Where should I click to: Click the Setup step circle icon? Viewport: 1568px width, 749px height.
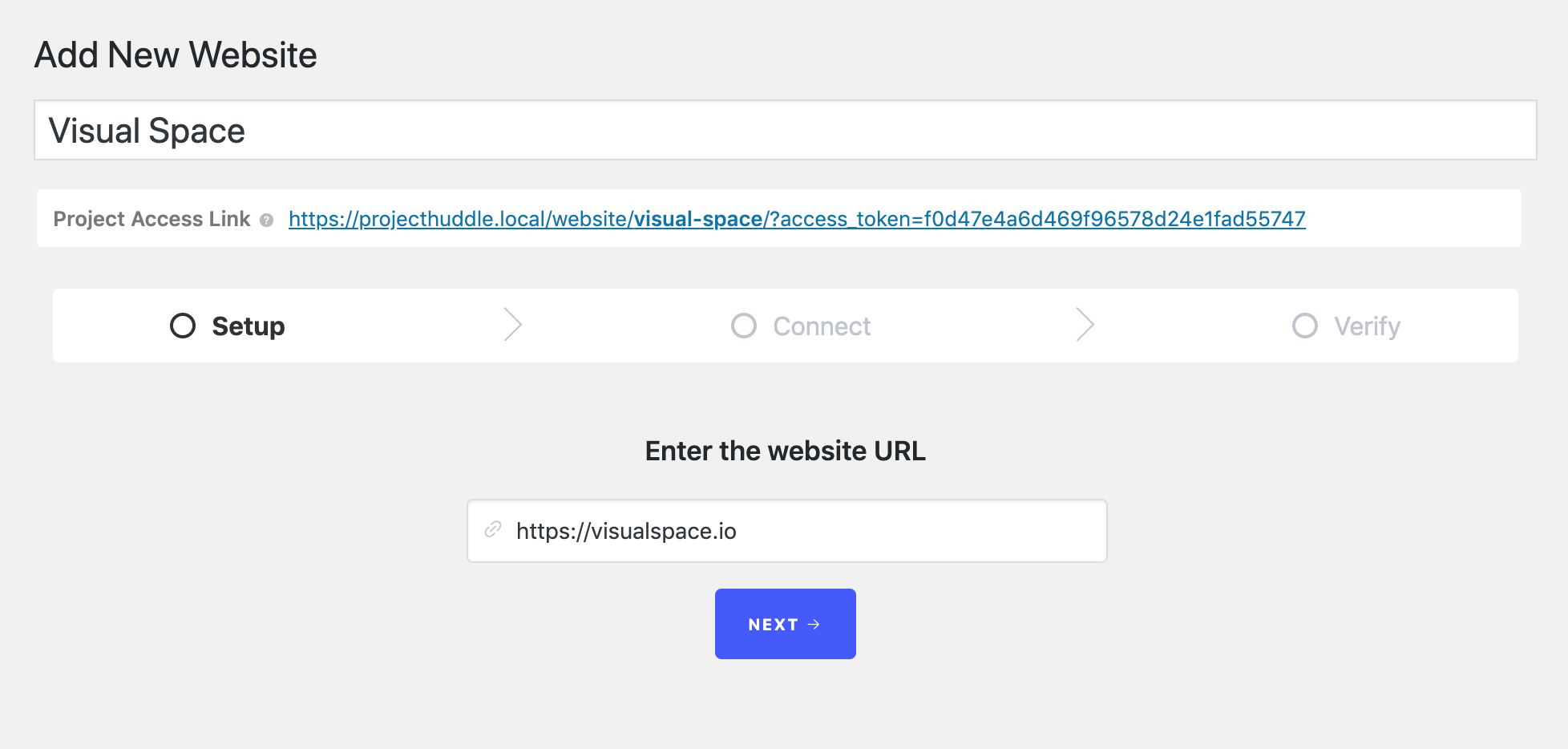183,326
